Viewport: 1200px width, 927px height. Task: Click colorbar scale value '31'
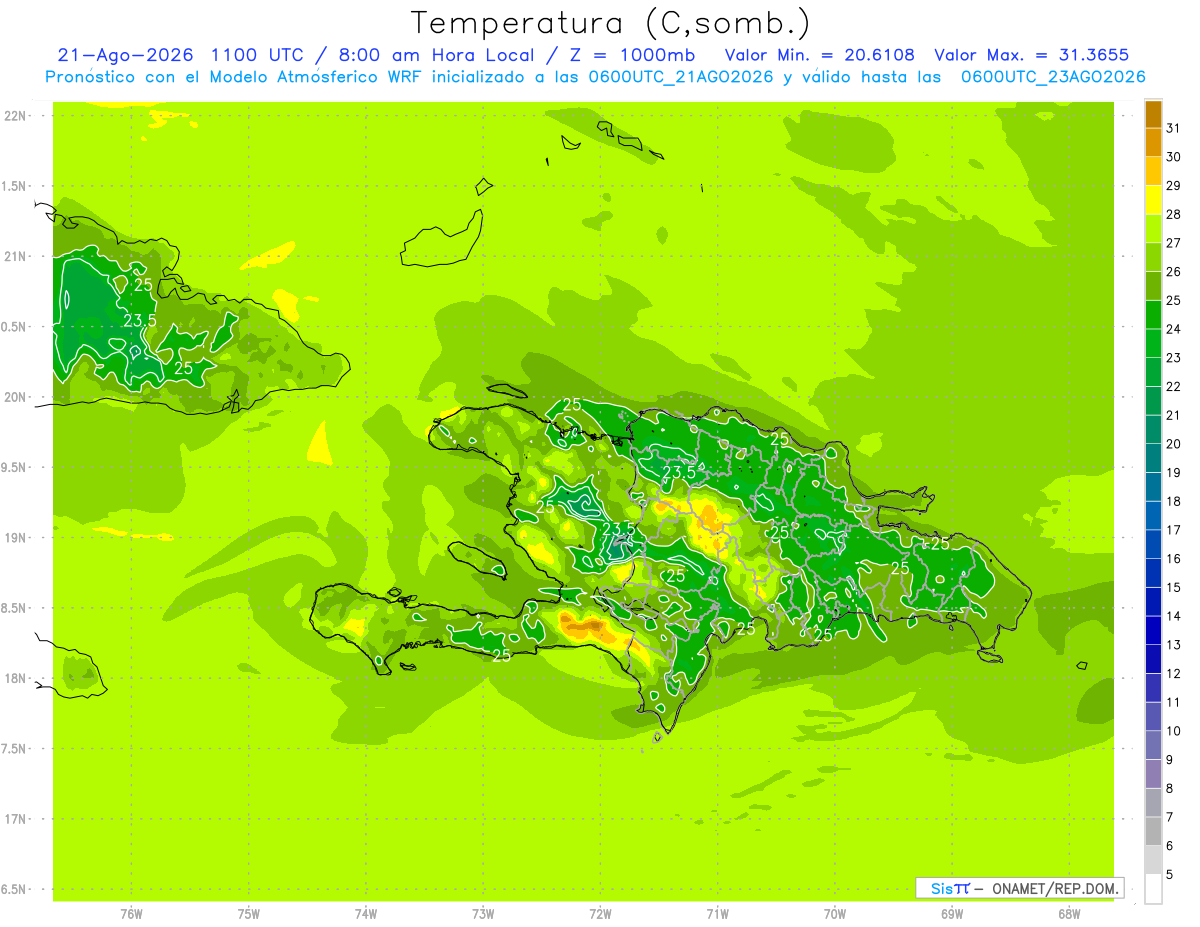pos(1173,128)
